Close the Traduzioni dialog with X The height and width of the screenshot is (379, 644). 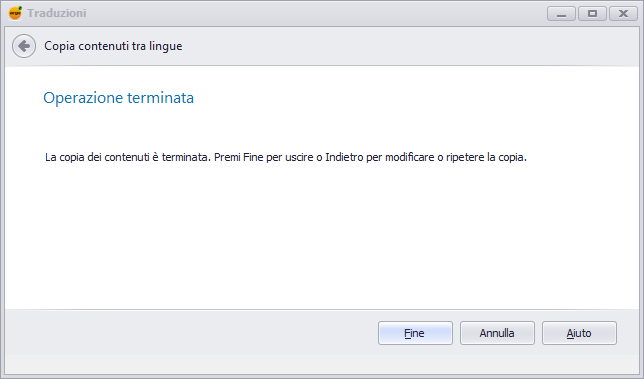(x=623, y=14)
